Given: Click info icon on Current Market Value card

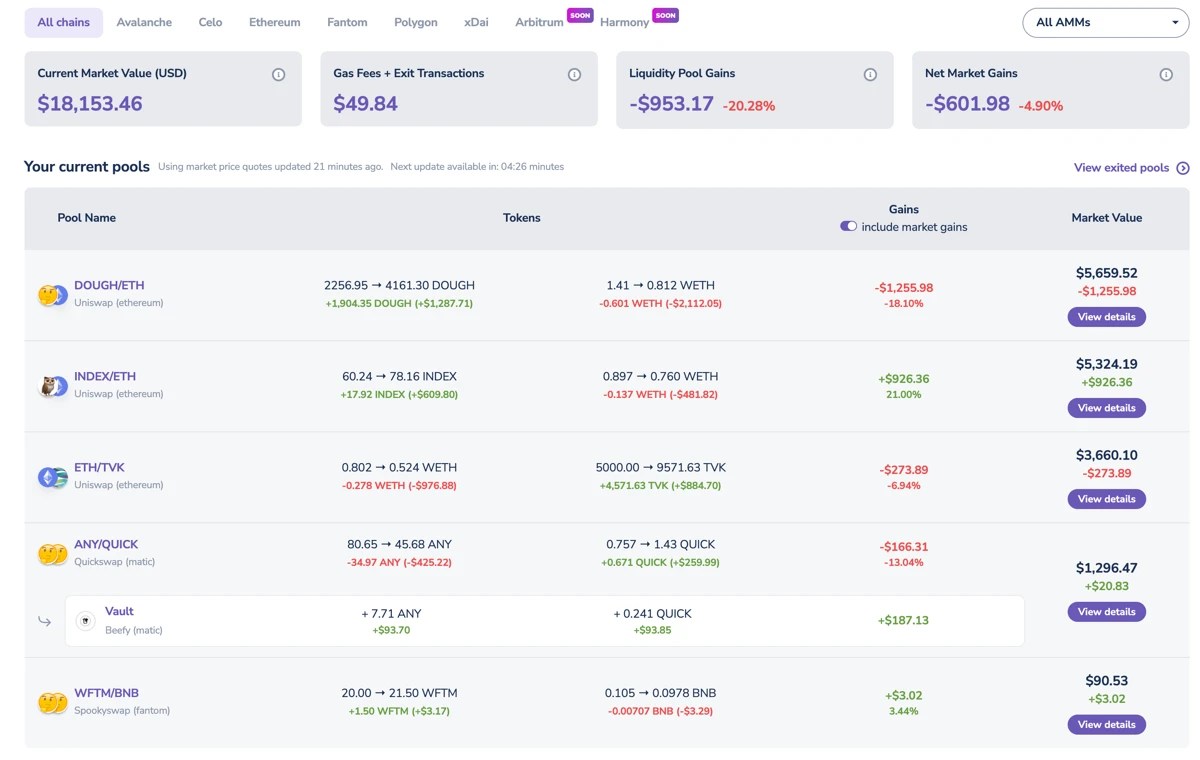Looking at the screenshot, I should click(x=278, y=75).
